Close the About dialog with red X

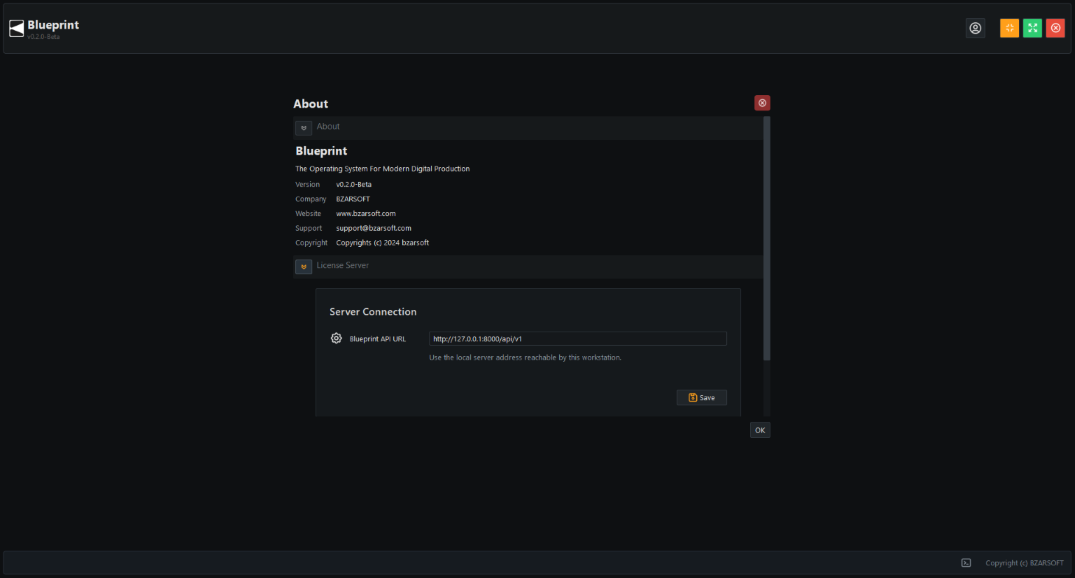[x=762, y=103]
